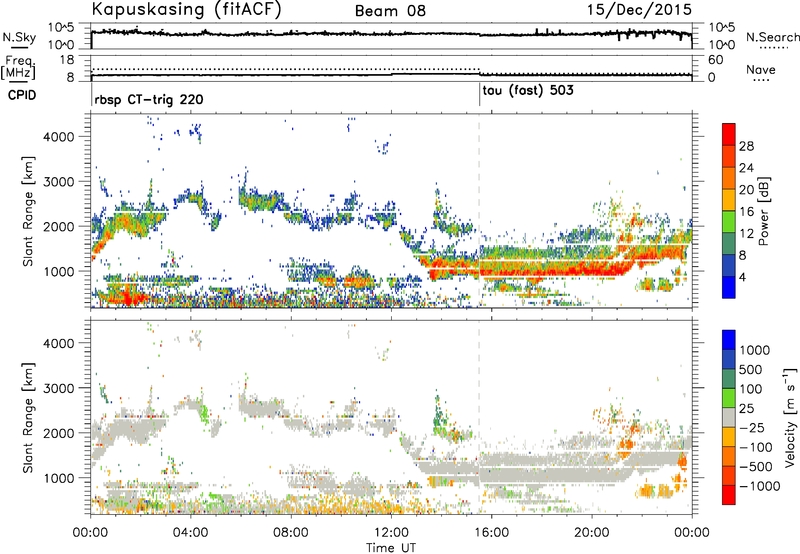
Task: Click the Power scale value '4'
Action: point(743,277)
